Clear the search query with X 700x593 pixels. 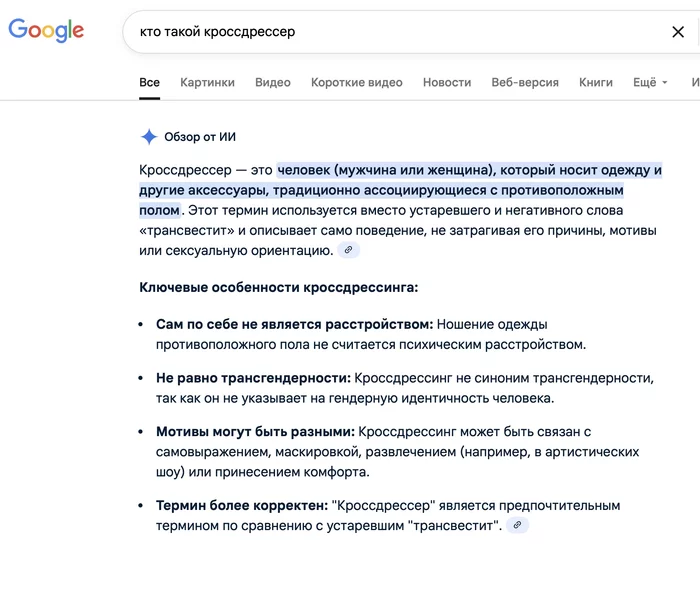[x=678, y=32]
